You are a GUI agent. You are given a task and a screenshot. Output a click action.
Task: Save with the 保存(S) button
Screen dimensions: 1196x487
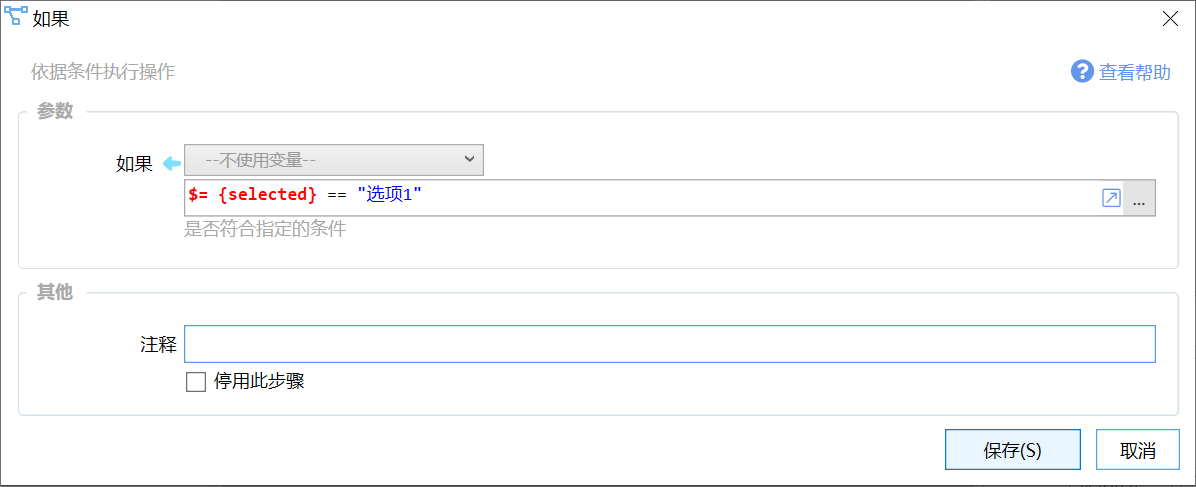[x=1012, y=450]
